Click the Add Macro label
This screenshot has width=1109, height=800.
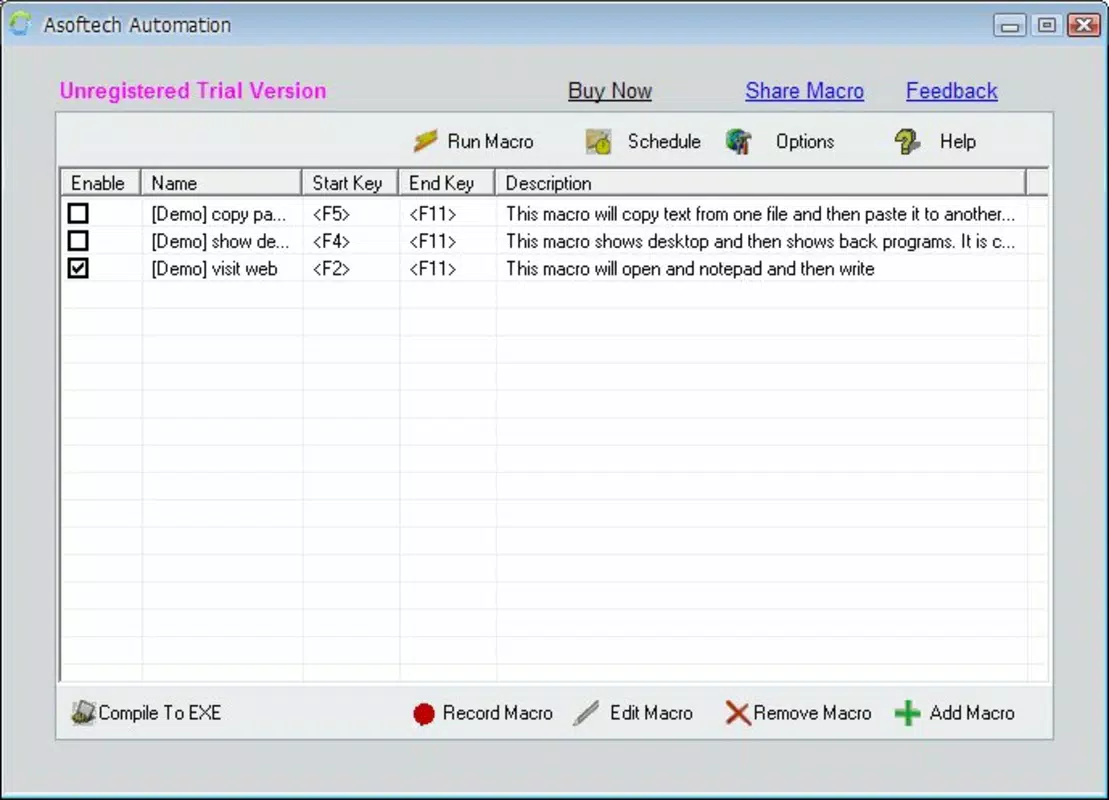coord(972,713)
